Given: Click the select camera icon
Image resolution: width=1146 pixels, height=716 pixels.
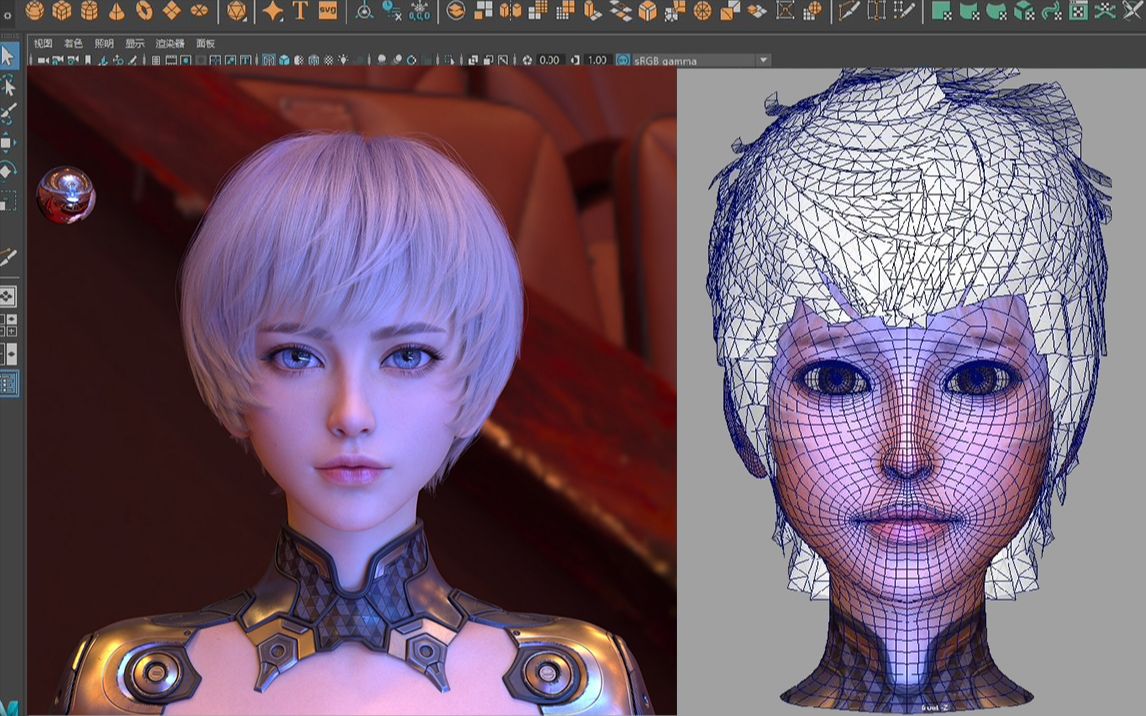Looking at the screenshot, I should (43, 60).
